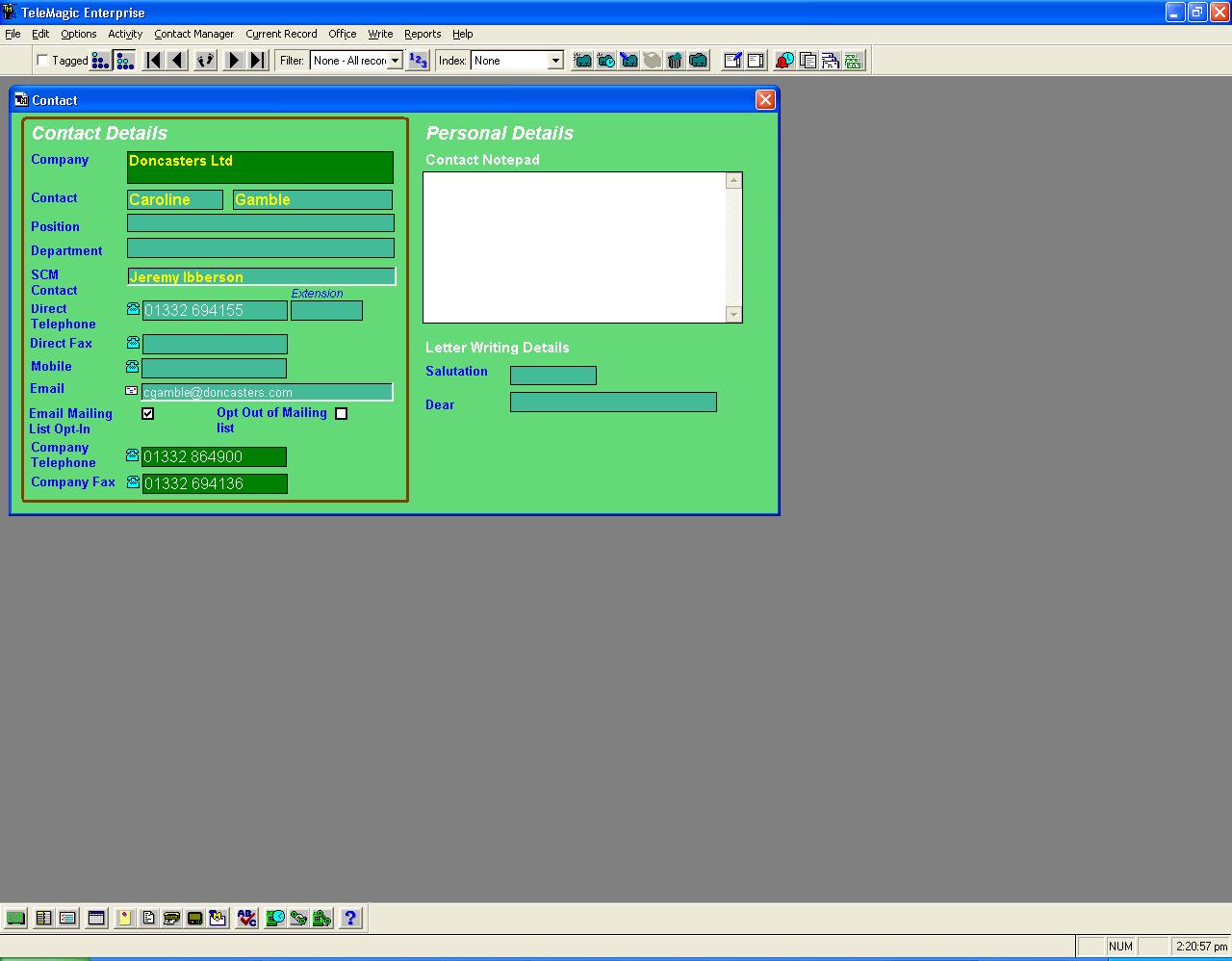Click the SCM Contact field Jeremy Ibberson

pos(261,276)
